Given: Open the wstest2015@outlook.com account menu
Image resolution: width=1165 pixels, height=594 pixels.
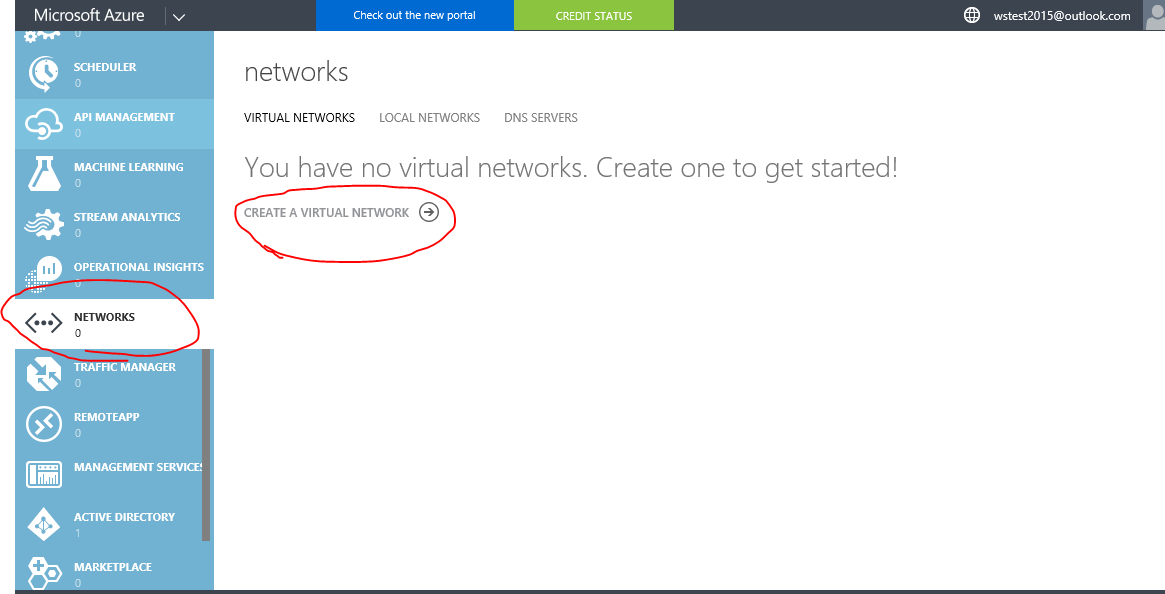Looking at the screenshot, I should coord(1062,16).
